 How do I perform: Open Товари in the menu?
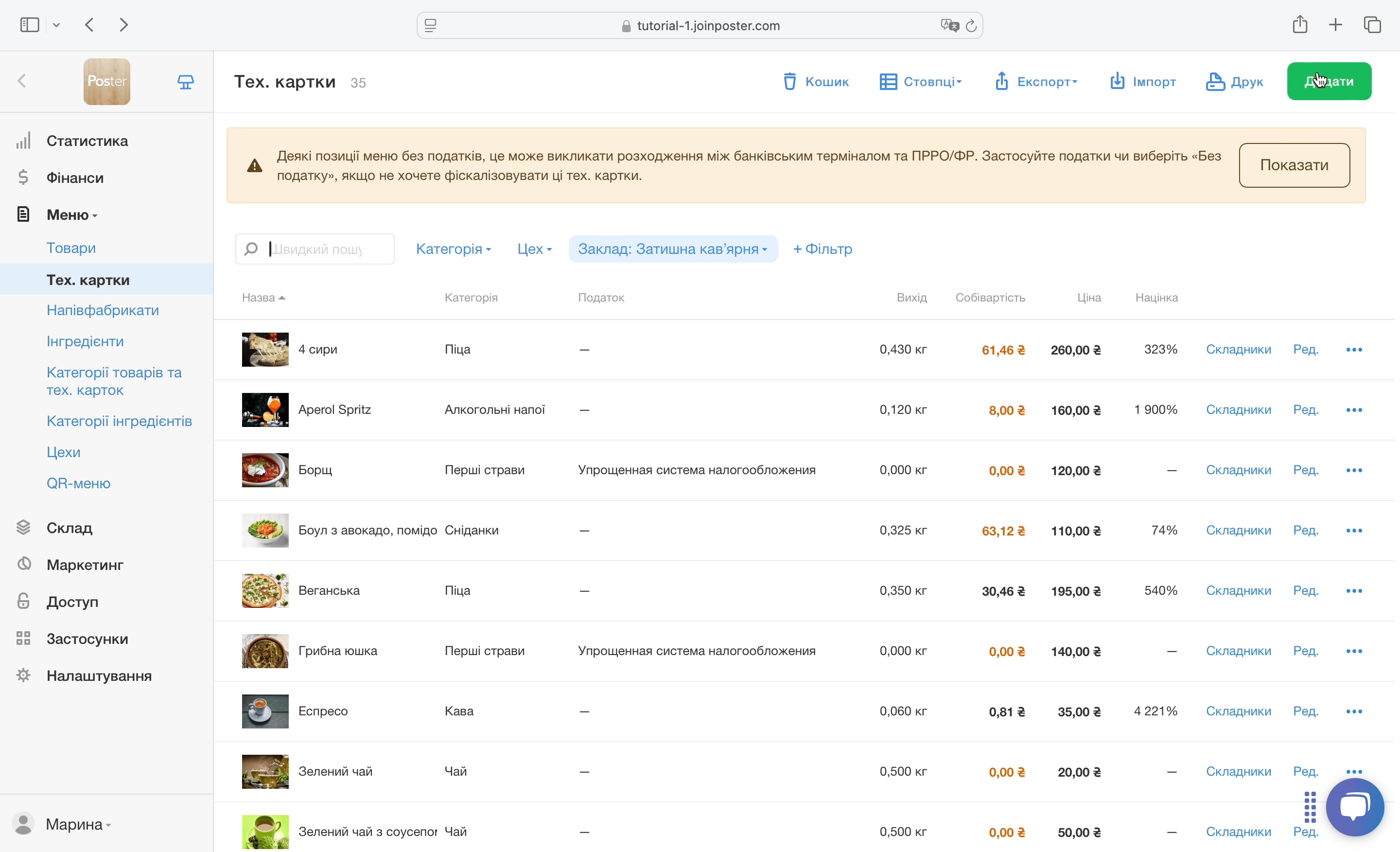click(71, 248)
